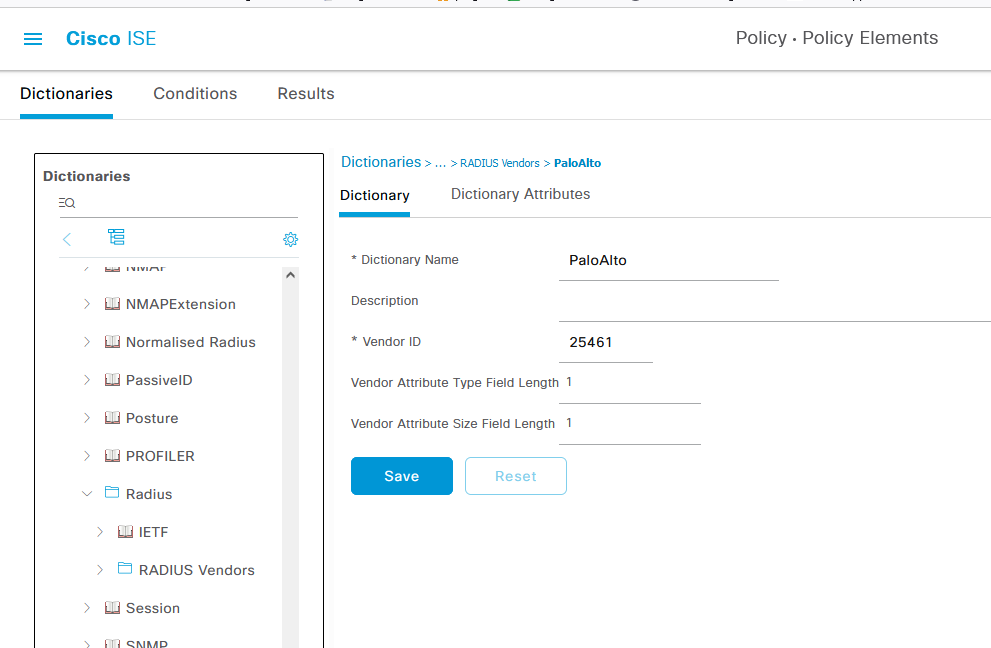Collapse the Radius folder
991x648 pixels.
(x=87, y=494)
